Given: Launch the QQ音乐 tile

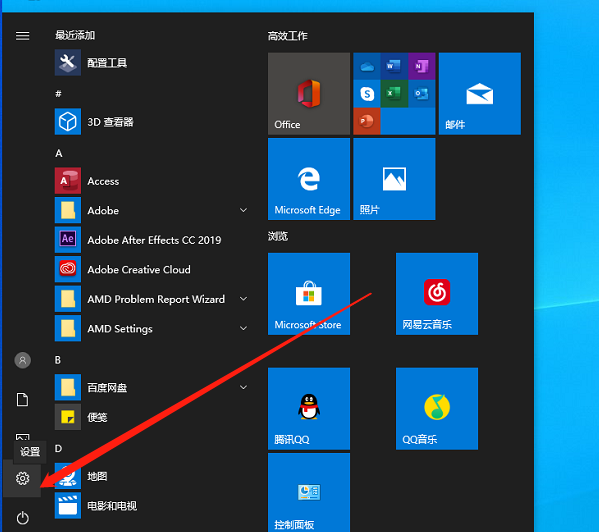Looking at the screenshot, I should click(x=437, y=409).
